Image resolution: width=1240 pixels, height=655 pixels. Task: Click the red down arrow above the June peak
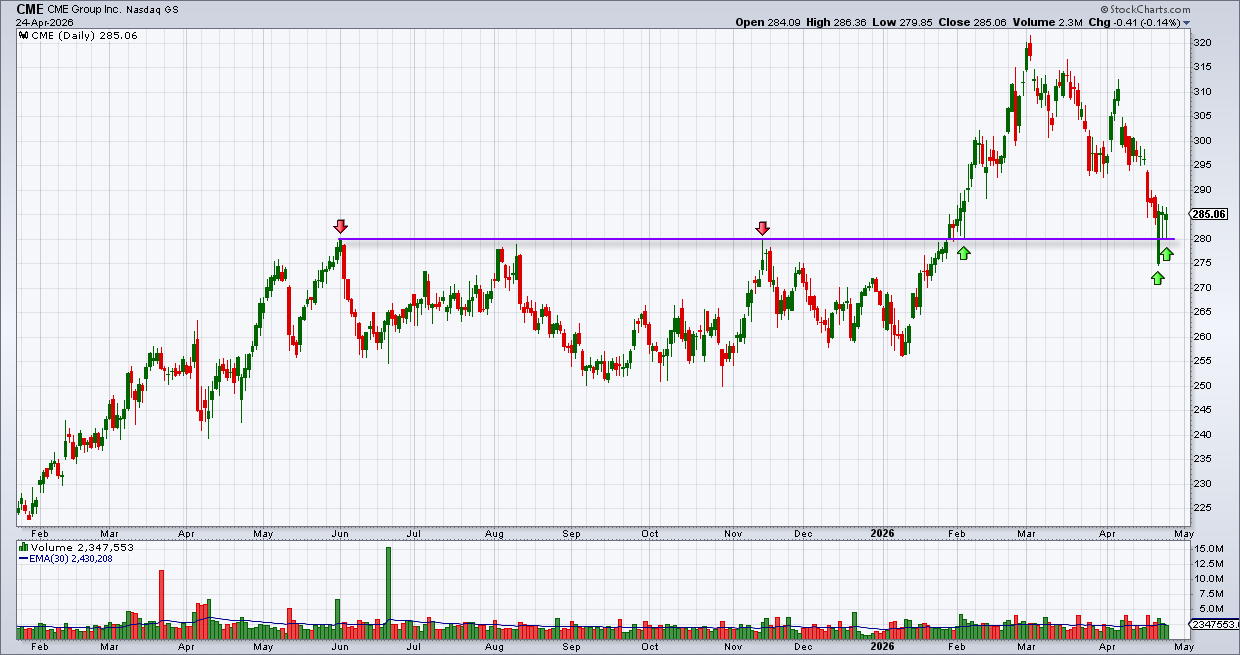[341, 227]
